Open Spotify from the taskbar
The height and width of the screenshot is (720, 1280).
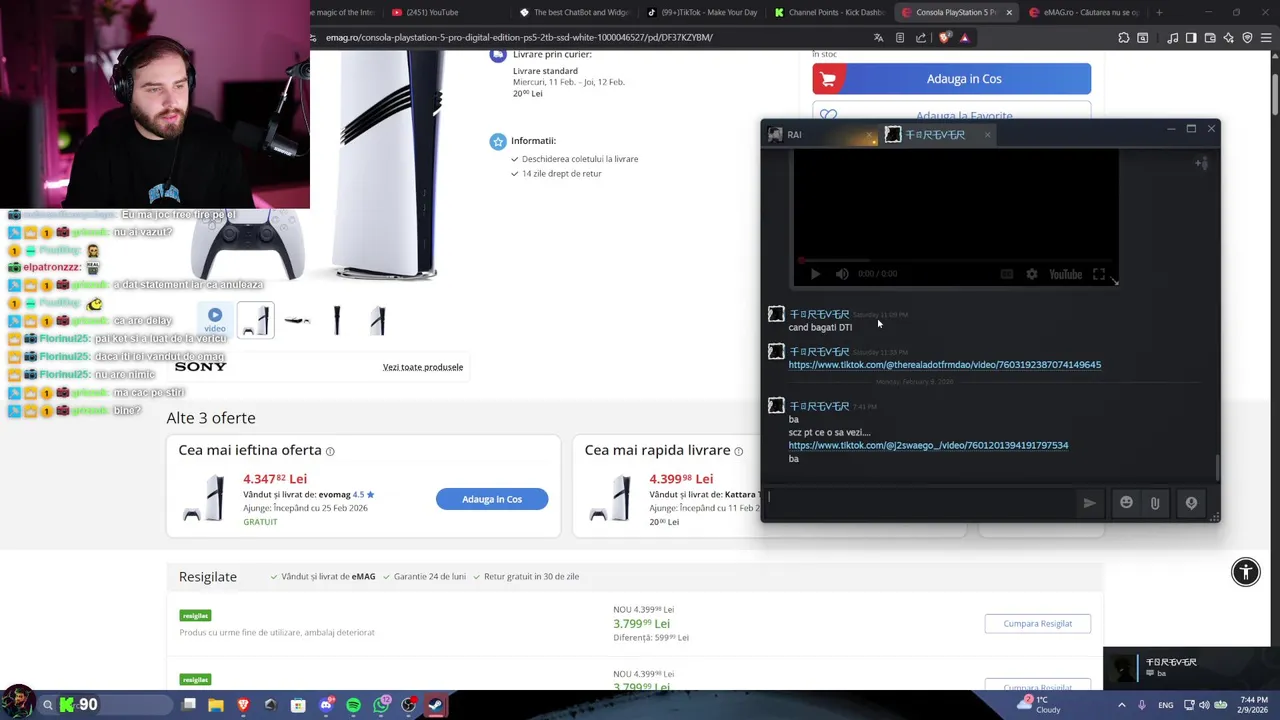354,705
